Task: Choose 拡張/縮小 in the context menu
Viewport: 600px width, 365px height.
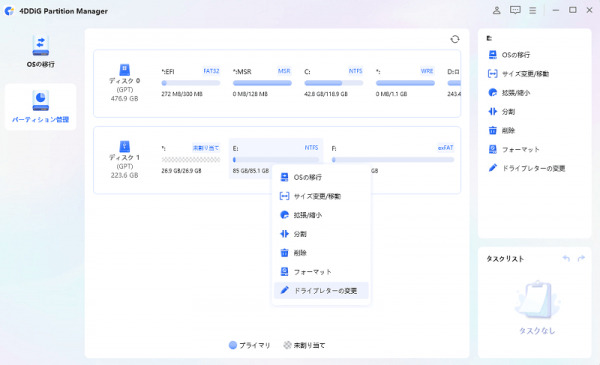Action: 321,215
